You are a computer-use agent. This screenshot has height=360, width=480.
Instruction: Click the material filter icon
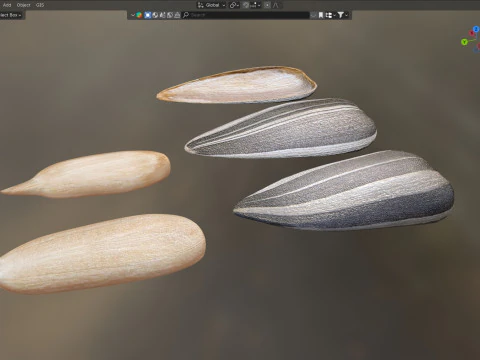(x=170, y=15)
